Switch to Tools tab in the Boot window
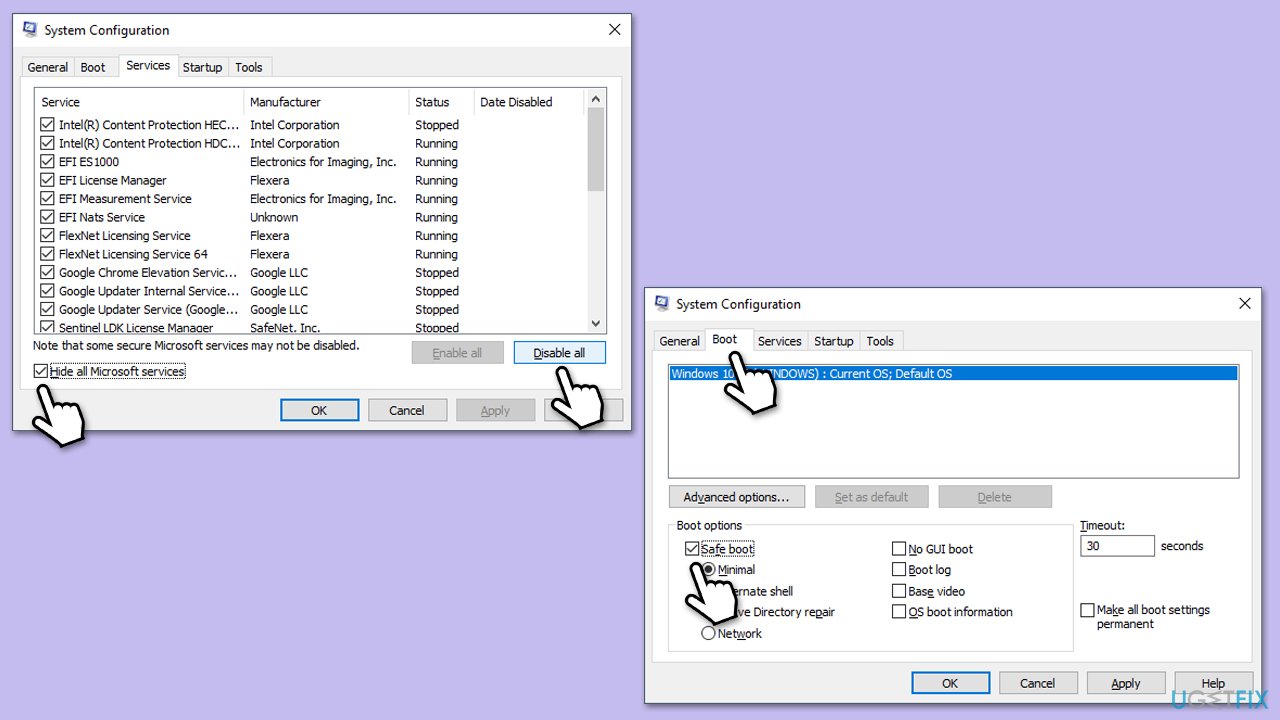1280x720 pixels. pyautogui.click(x=880, y=341)
